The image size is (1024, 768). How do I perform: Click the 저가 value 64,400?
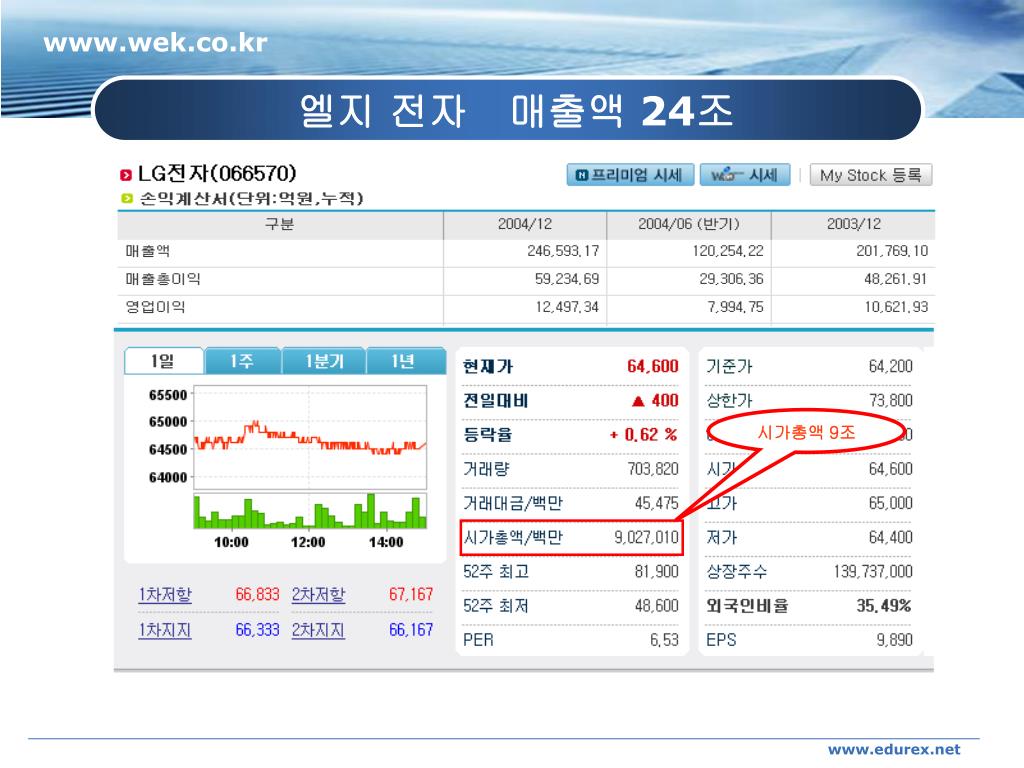[x=891, y=537]
